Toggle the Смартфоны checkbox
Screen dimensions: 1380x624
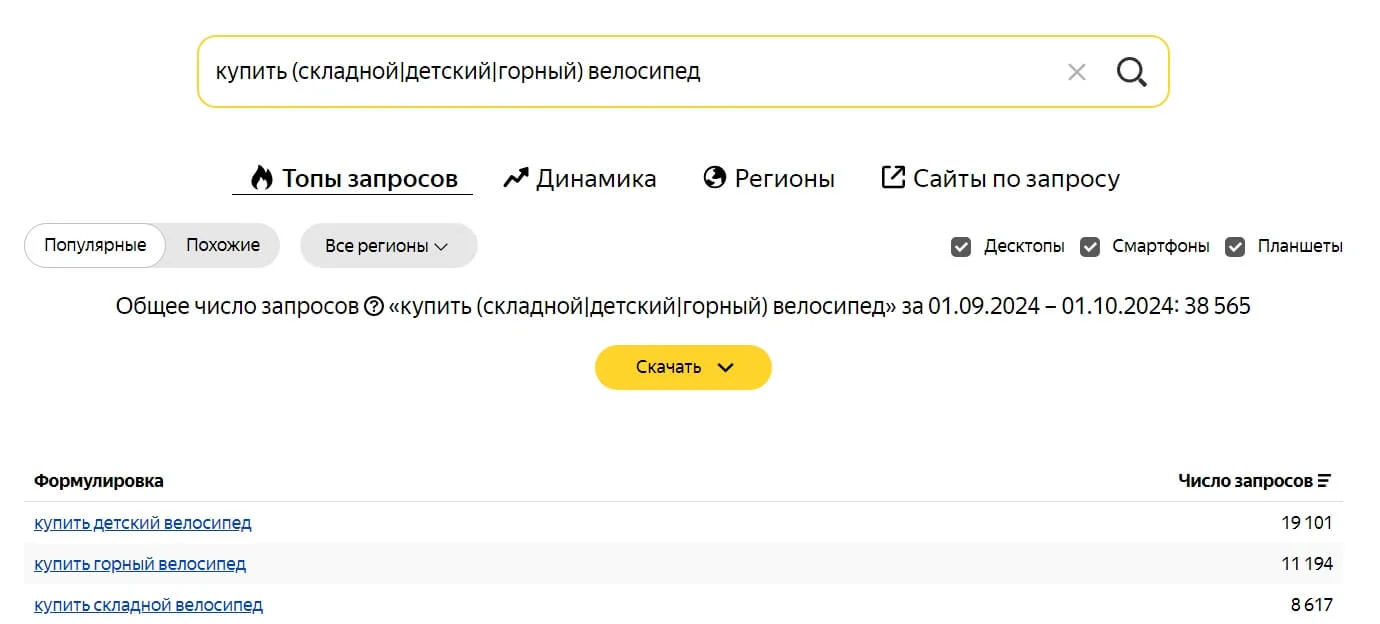[1090, 247]
